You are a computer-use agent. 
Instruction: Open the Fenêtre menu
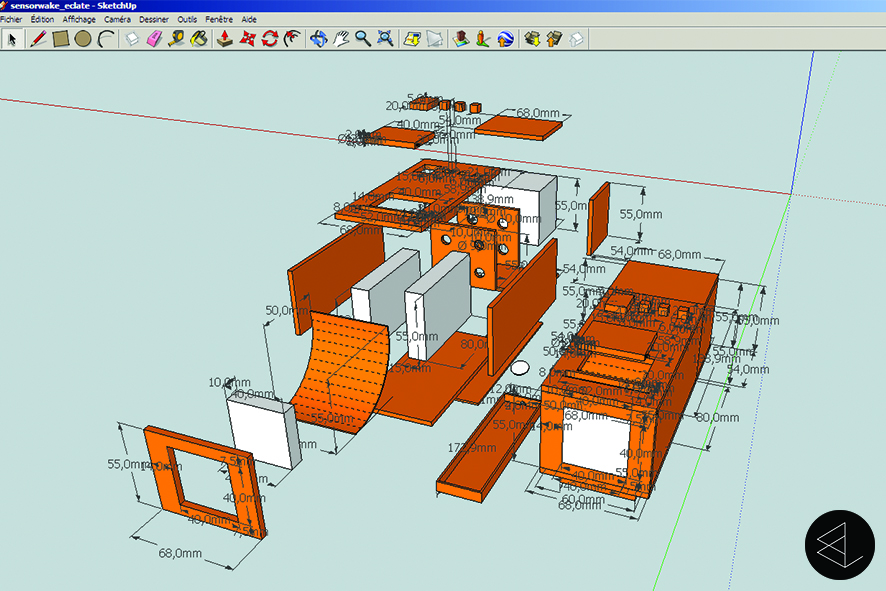coord(219,19)
